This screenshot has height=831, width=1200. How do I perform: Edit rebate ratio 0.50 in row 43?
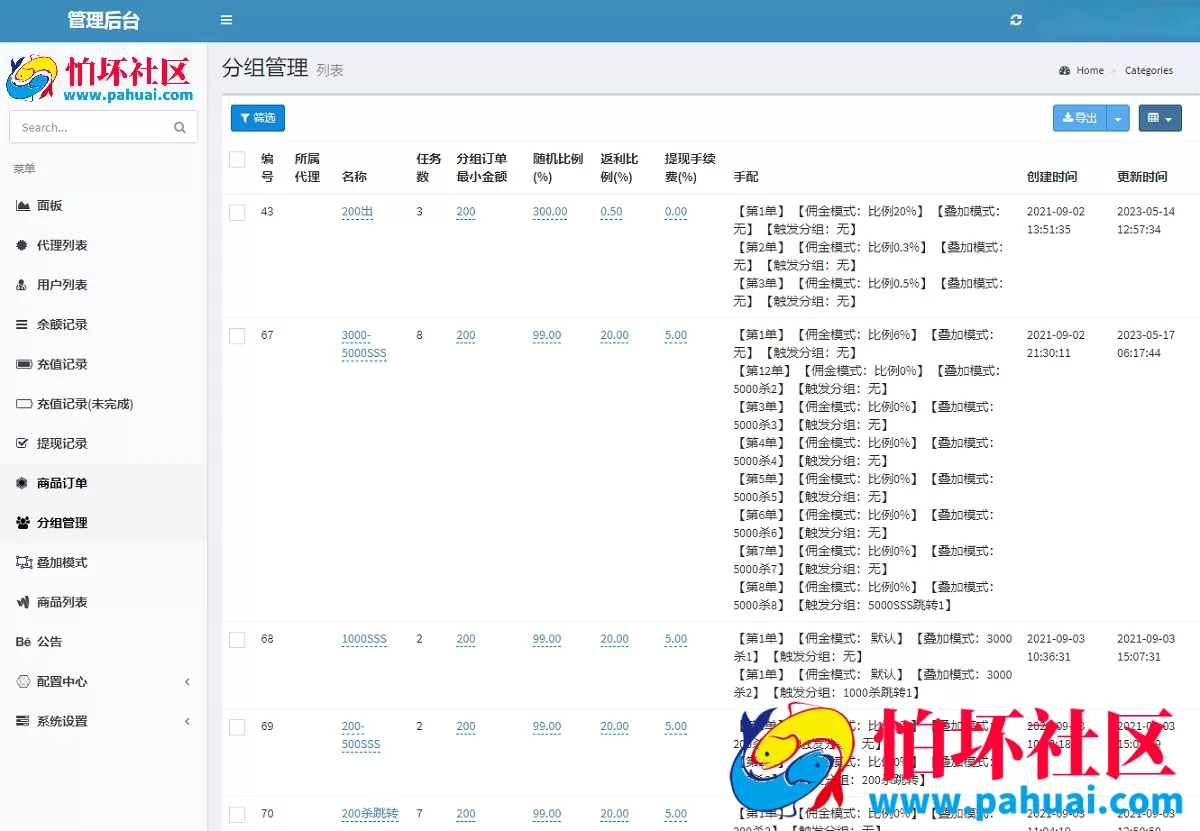pos(611,212)
